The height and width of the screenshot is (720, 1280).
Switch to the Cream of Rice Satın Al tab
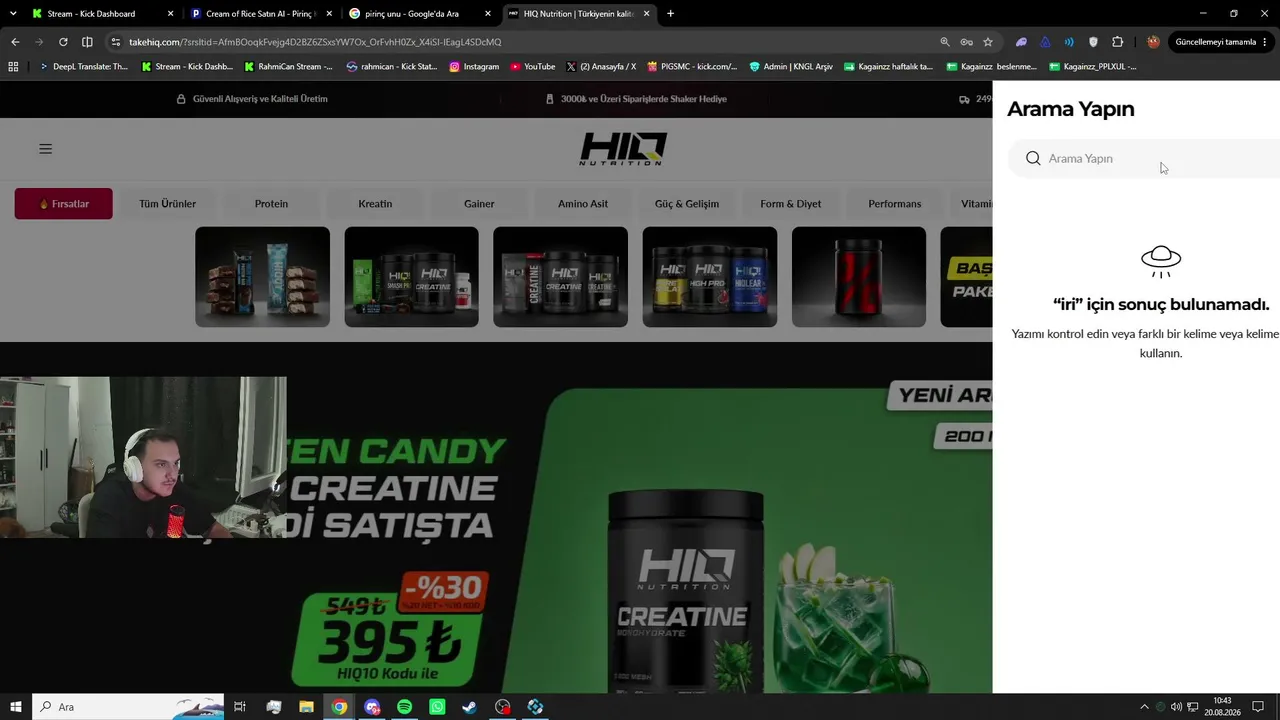[x=261, y=14]
